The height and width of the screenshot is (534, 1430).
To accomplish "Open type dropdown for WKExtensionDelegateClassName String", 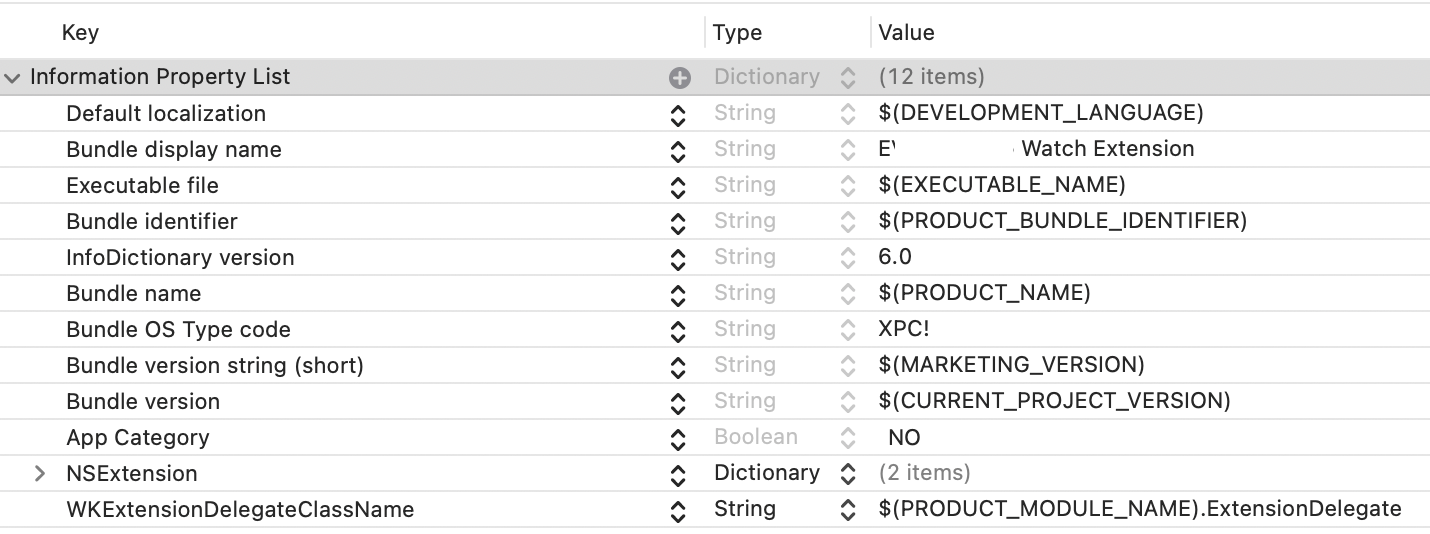I will click(785, 509).
